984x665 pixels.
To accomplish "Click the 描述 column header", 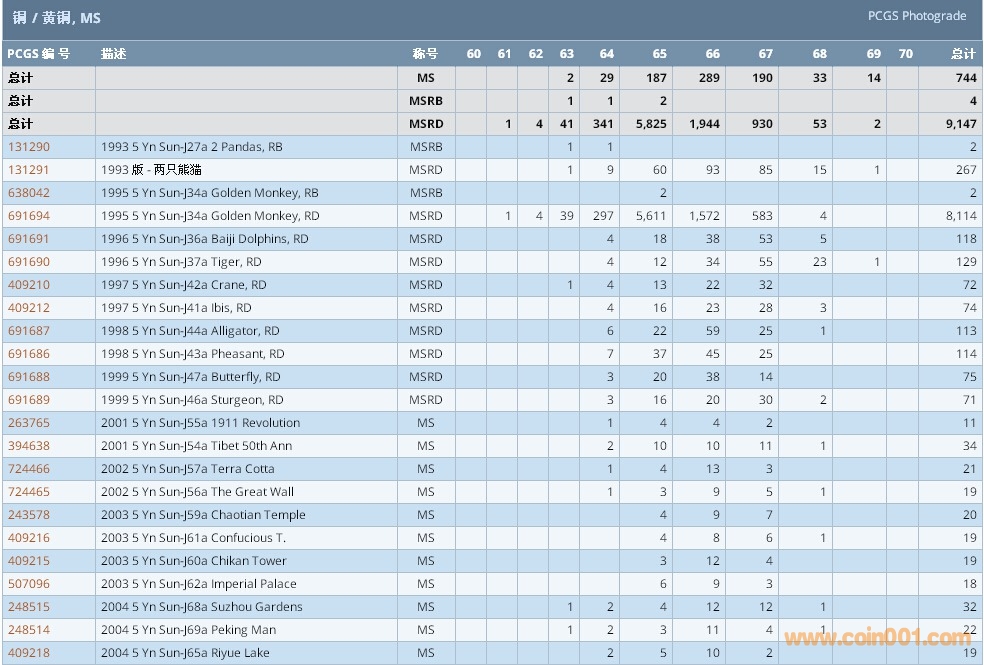I will coord(114,54).
